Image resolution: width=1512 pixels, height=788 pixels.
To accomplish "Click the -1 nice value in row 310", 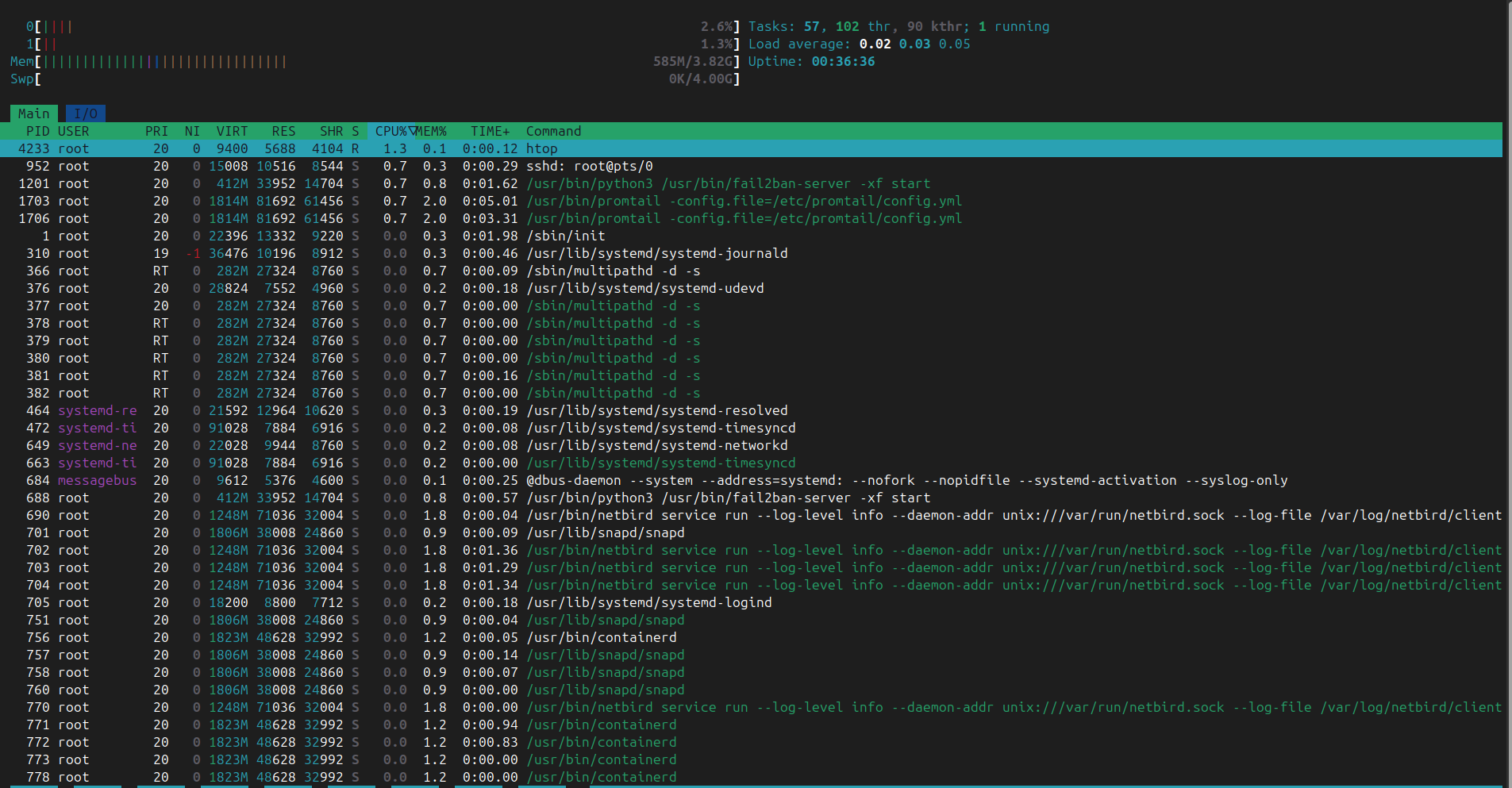I will 192,253.
